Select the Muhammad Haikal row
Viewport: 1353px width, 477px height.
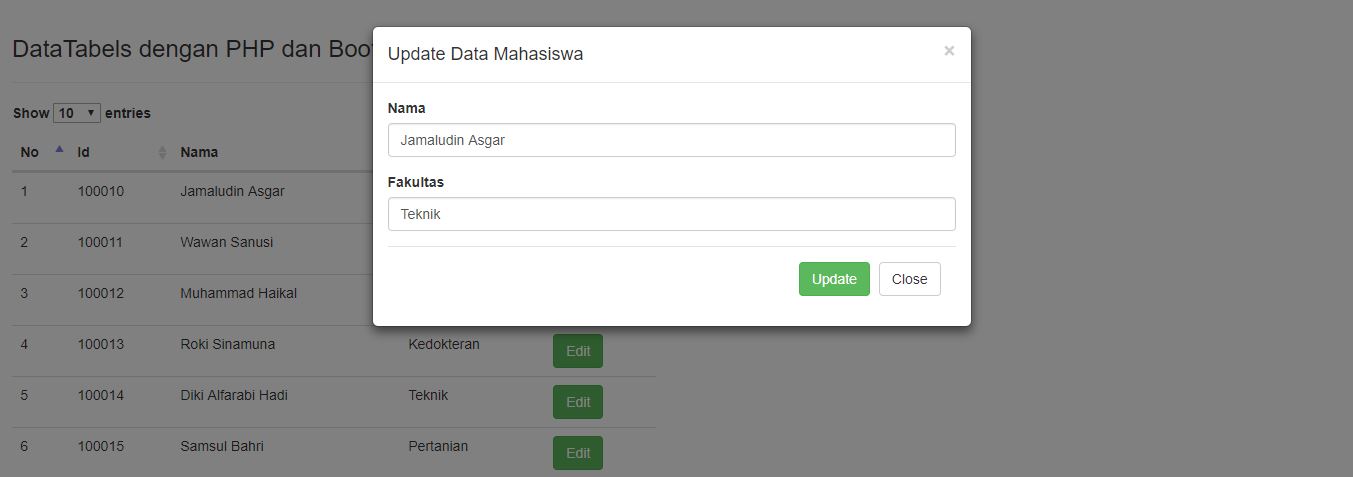coord(238,293)
